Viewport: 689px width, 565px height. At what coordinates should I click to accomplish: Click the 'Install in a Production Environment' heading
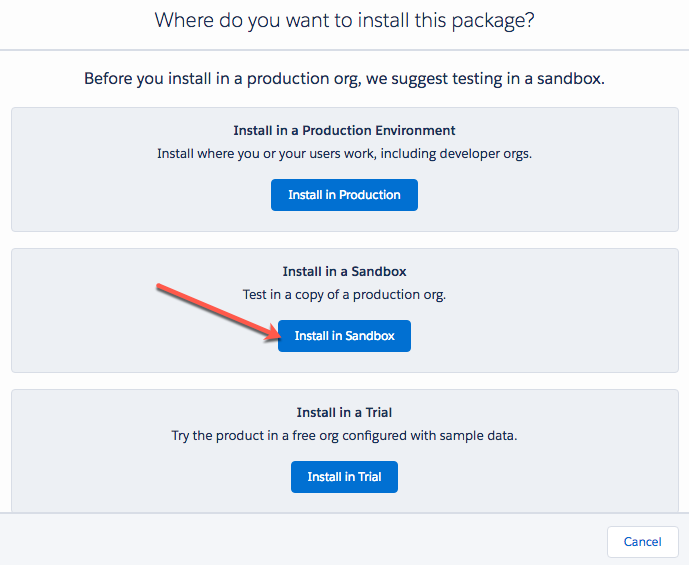coord(344,130)
